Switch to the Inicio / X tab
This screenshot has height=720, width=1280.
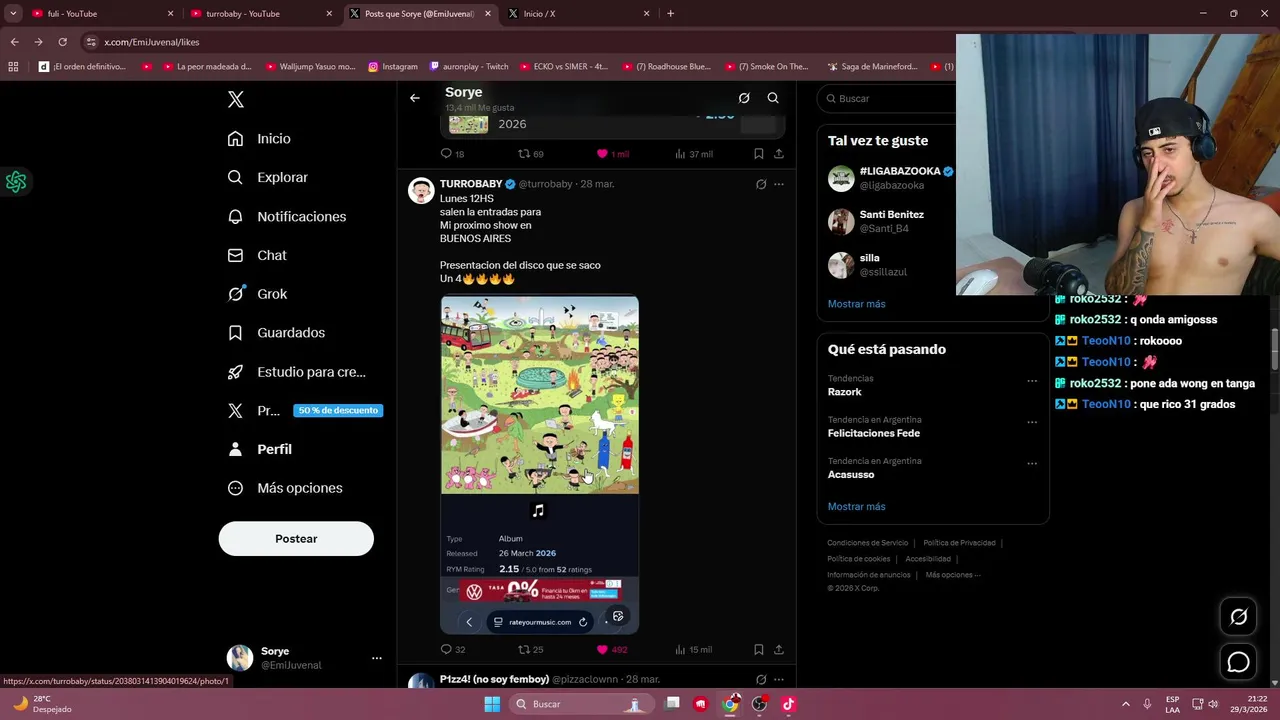(x=579, y=14)
